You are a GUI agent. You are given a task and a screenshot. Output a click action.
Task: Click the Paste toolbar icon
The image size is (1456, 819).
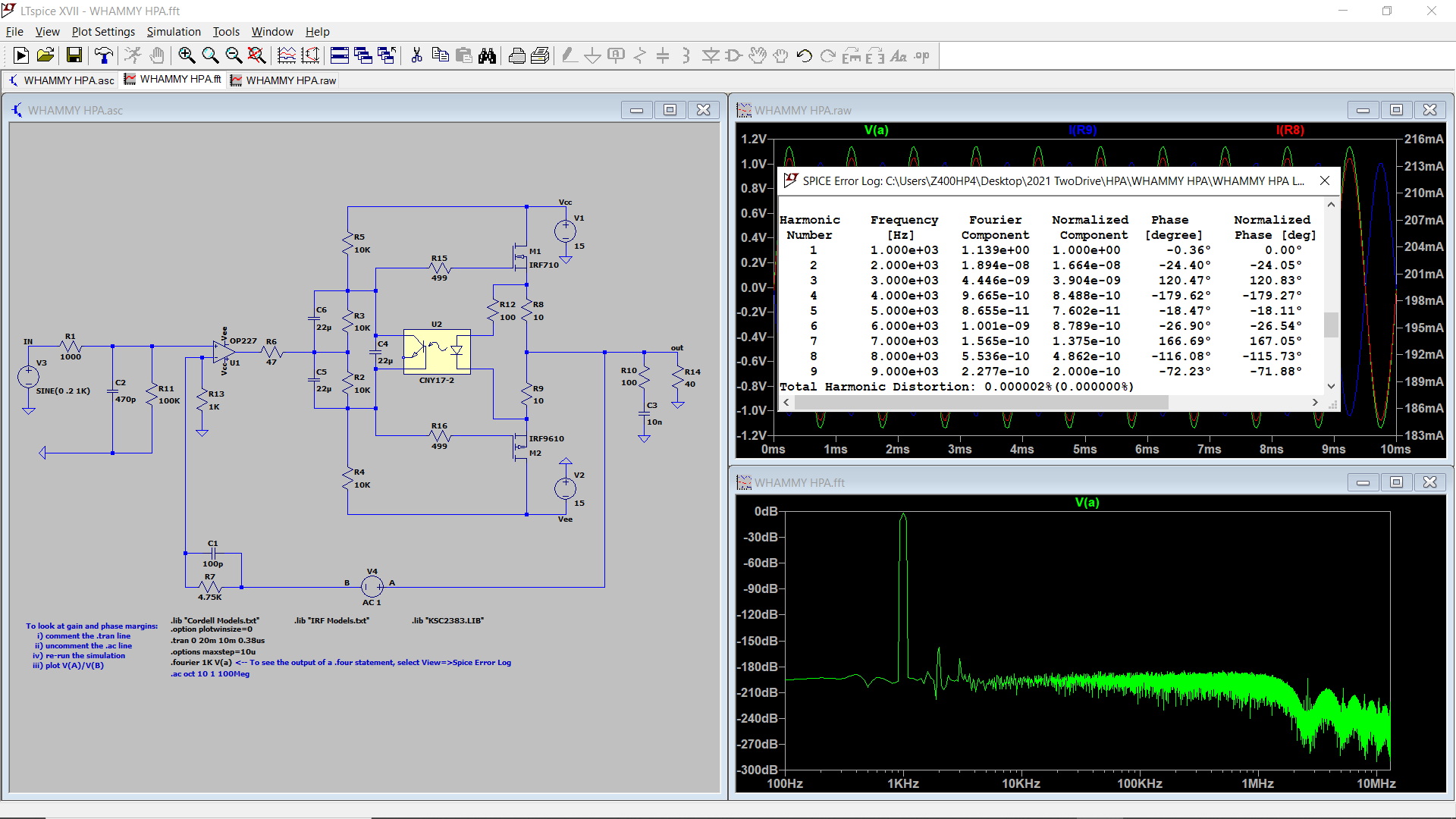pos(463,55)
